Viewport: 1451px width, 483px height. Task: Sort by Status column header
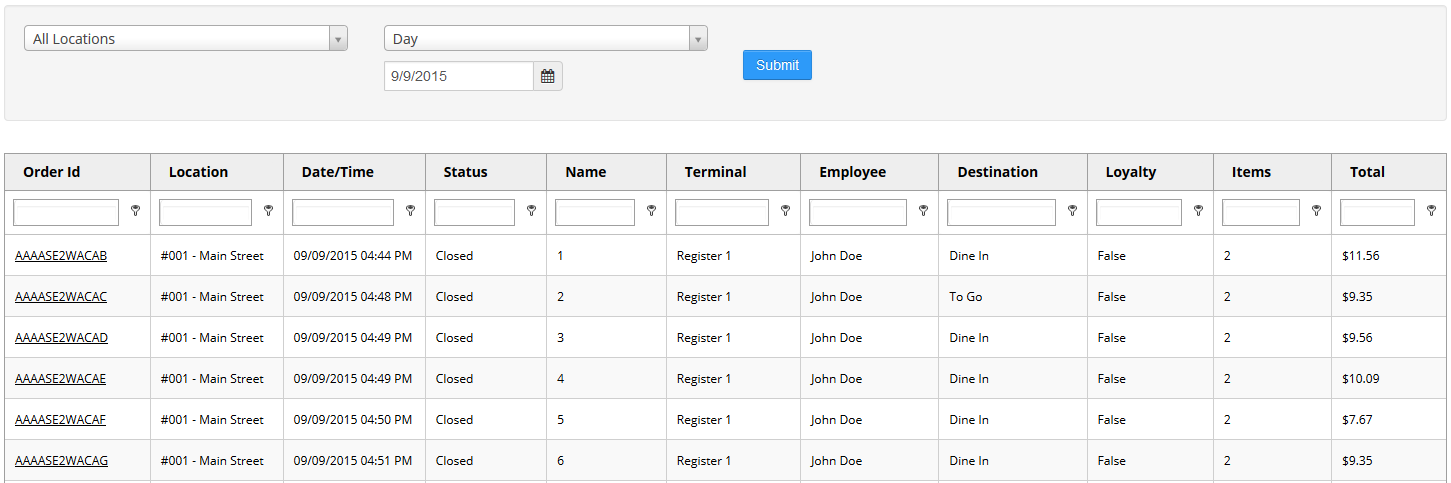[x=486, y=172]
